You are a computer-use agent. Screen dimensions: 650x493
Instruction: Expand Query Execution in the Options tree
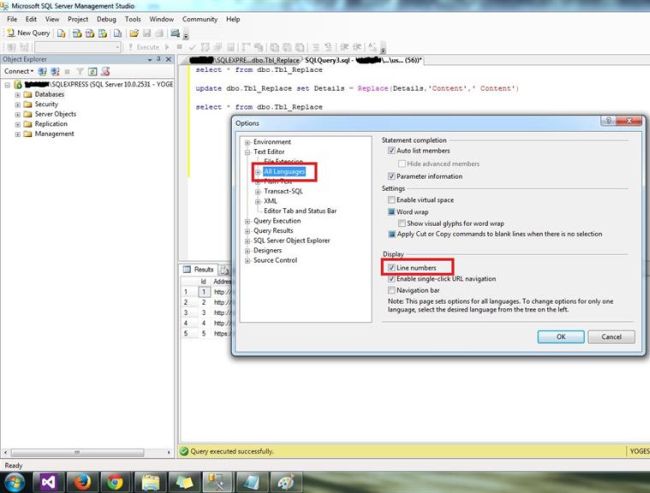(247, 221)
